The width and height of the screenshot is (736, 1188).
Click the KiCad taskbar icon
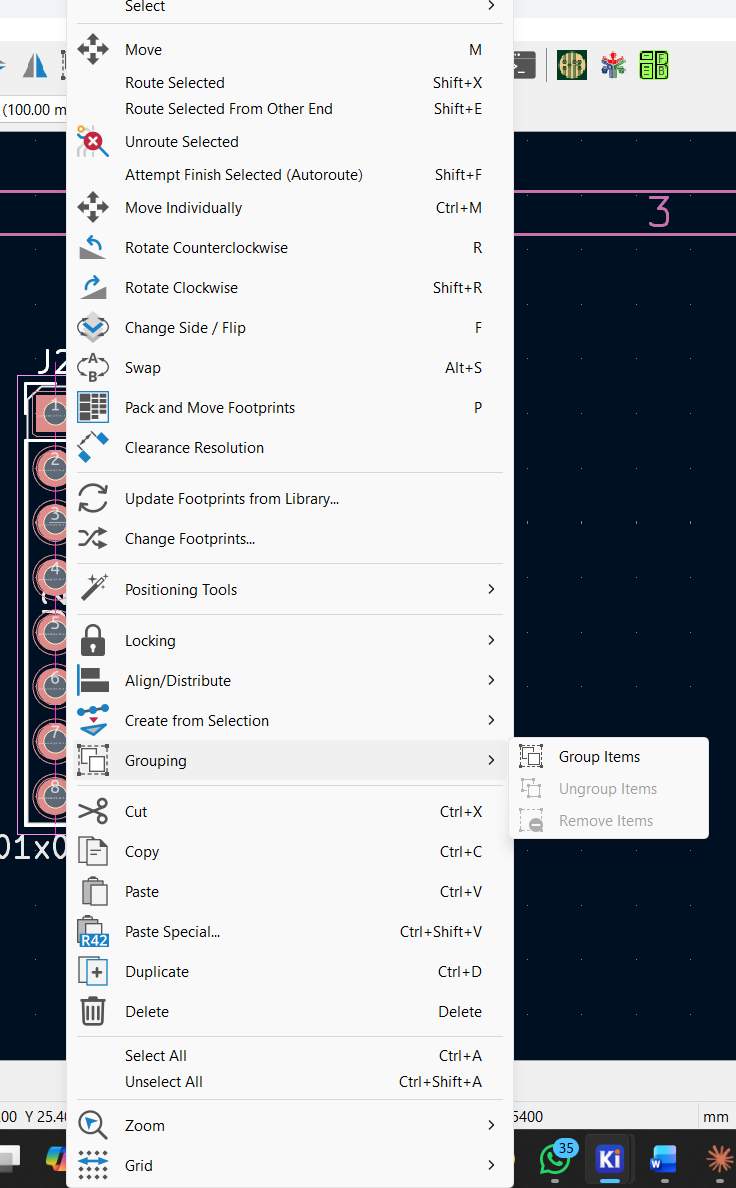pos(609,1158)
